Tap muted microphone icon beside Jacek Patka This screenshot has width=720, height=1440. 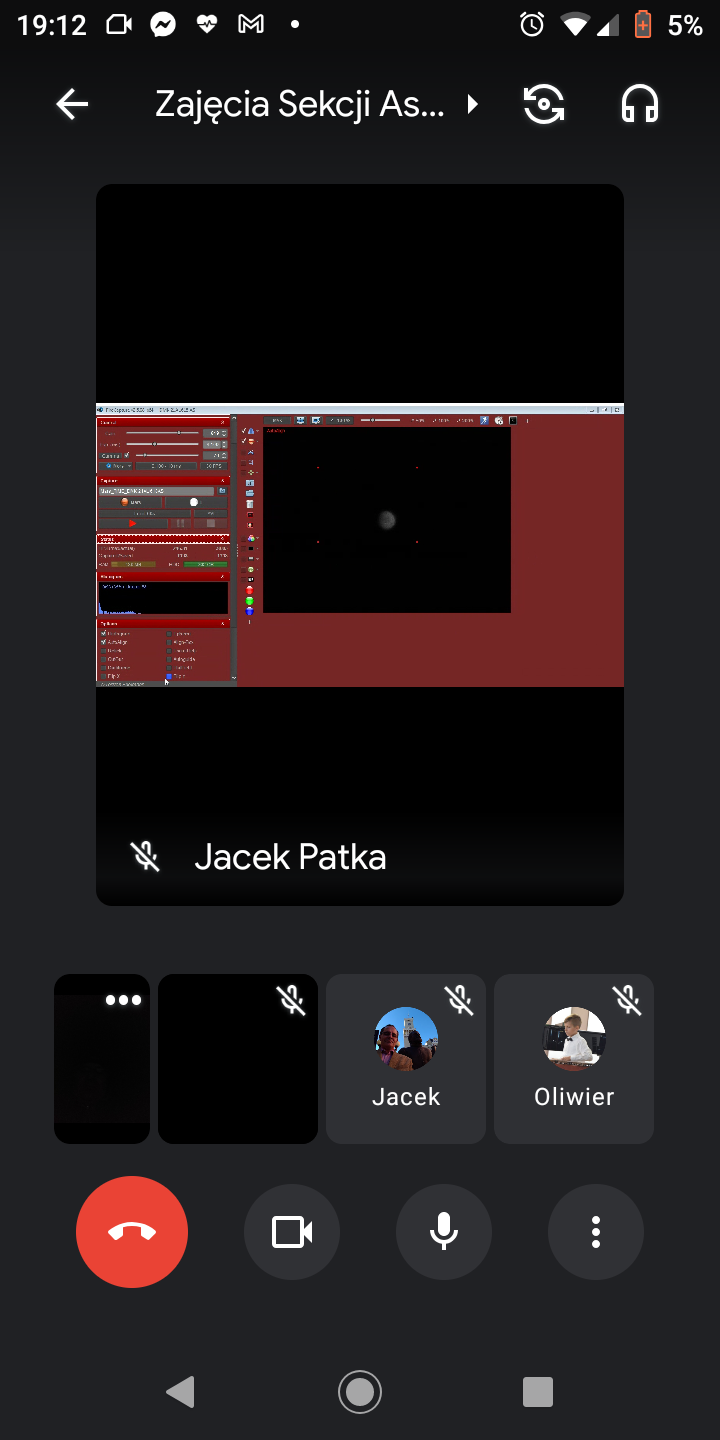[x=146, y=857]
